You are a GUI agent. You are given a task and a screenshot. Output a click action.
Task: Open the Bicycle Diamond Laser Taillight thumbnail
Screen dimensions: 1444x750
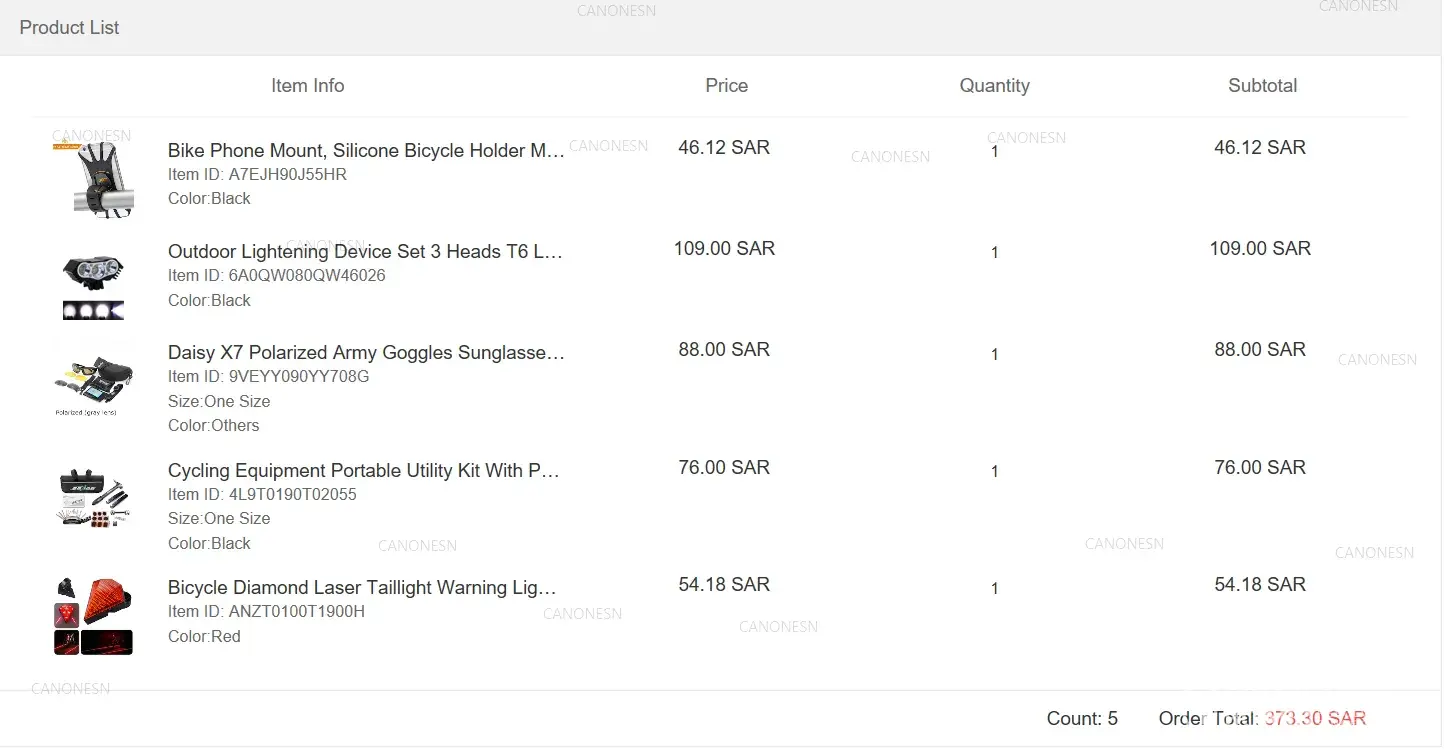click(x=93, y=616)
